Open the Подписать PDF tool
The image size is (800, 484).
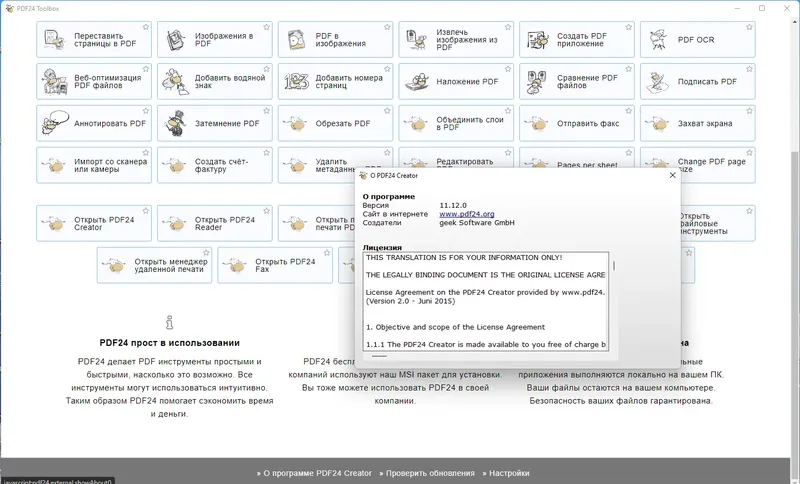tap(697, 82)
